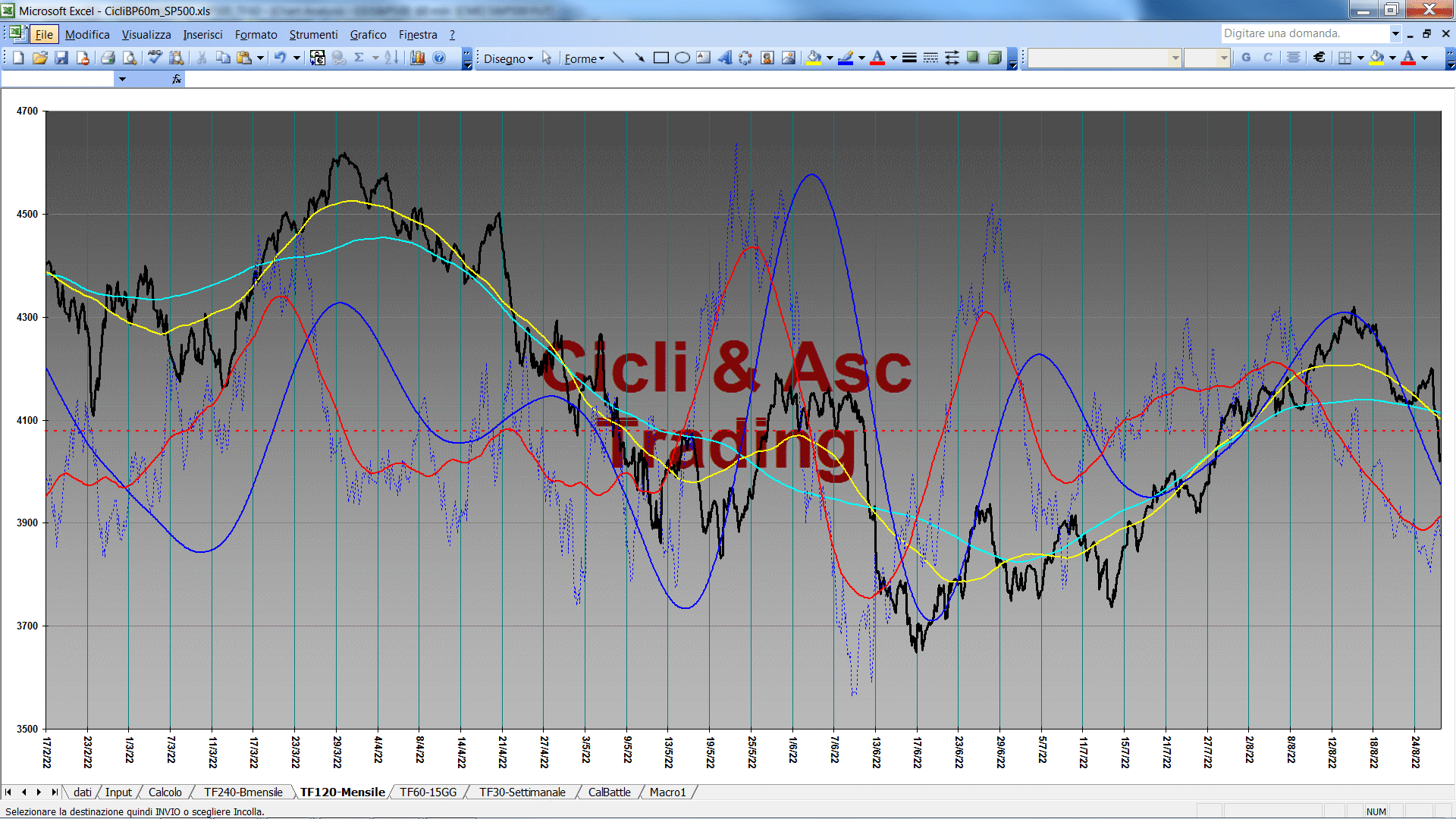
Task: Click the Euro currency format icon
Action: [1319, 58]
